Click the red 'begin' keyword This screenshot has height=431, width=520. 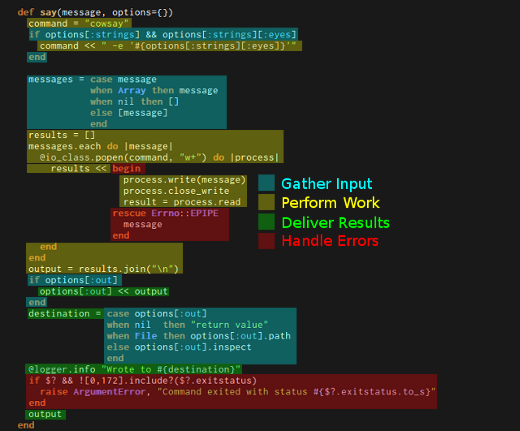click(x=126, y=168)
